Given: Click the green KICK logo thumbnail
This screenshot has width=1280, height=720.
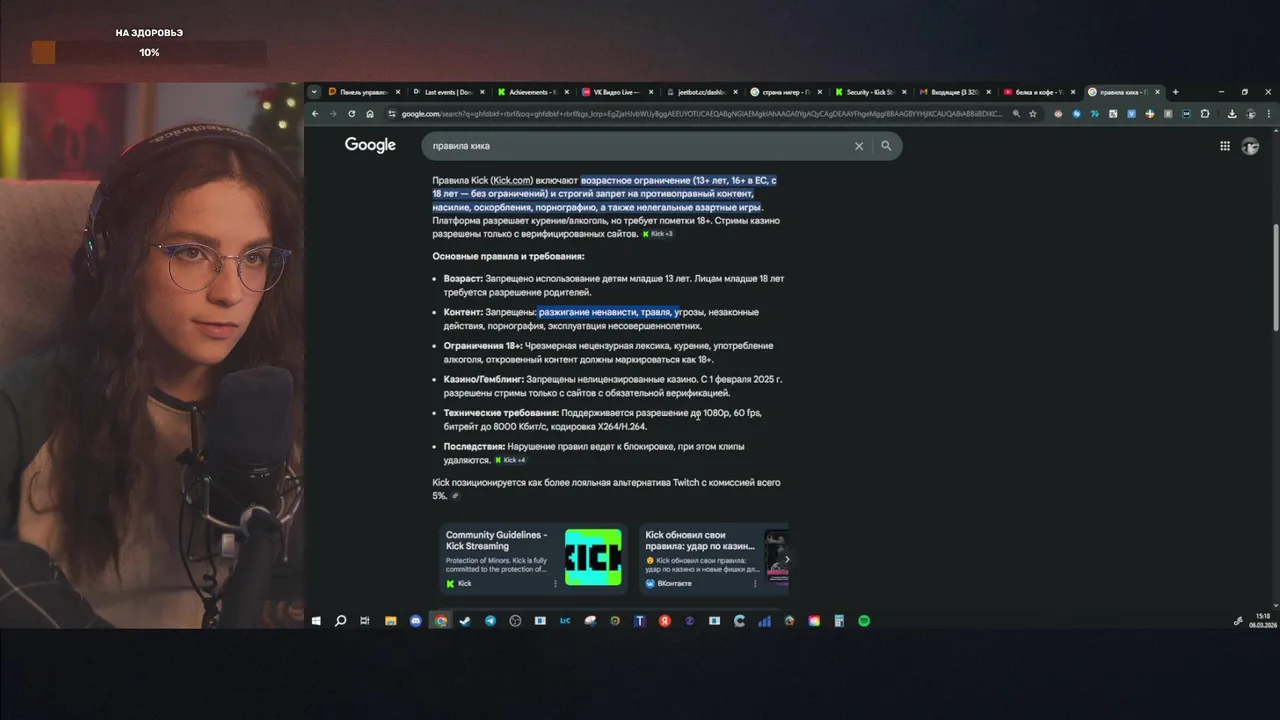Looking at the screenshot, I should coord(593,557).
